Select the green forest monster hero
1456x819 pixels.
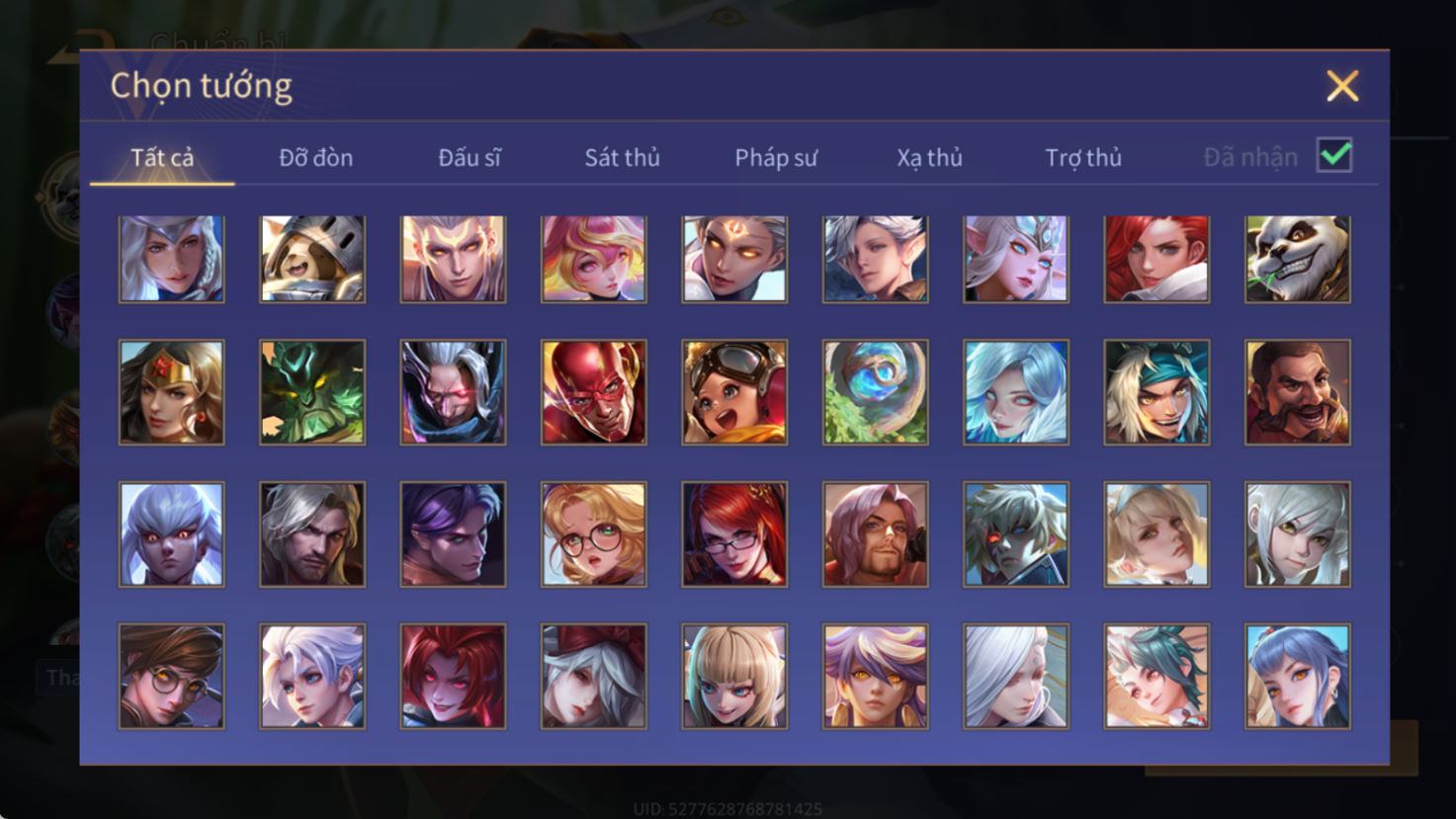click(312, 392)
